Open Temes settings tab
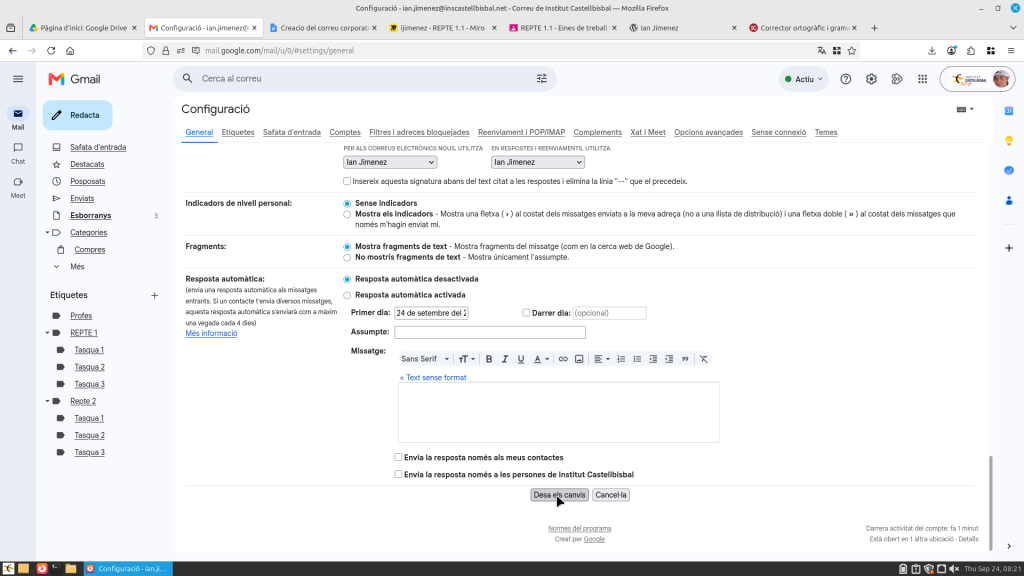The width and height of the screenshot is (1024, 576). [825, 132]
